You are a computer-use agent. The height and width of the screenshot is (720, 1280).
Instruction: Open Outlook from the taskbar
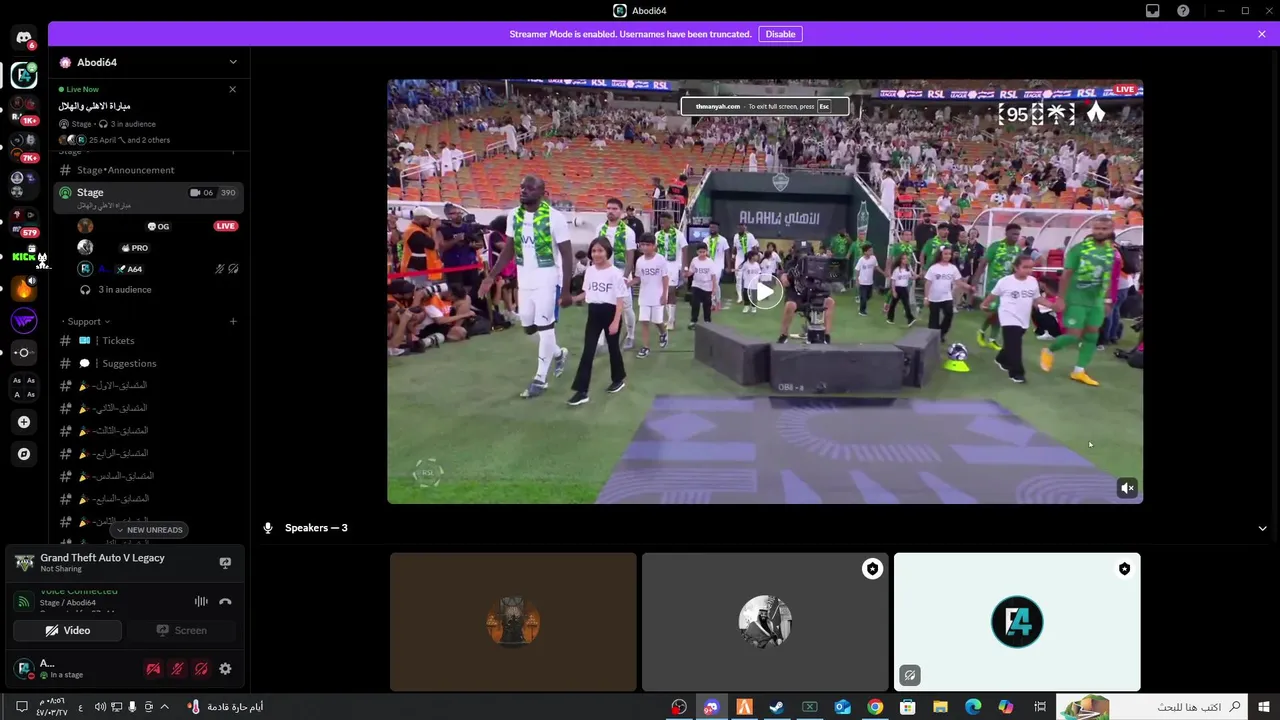point(842,707)
